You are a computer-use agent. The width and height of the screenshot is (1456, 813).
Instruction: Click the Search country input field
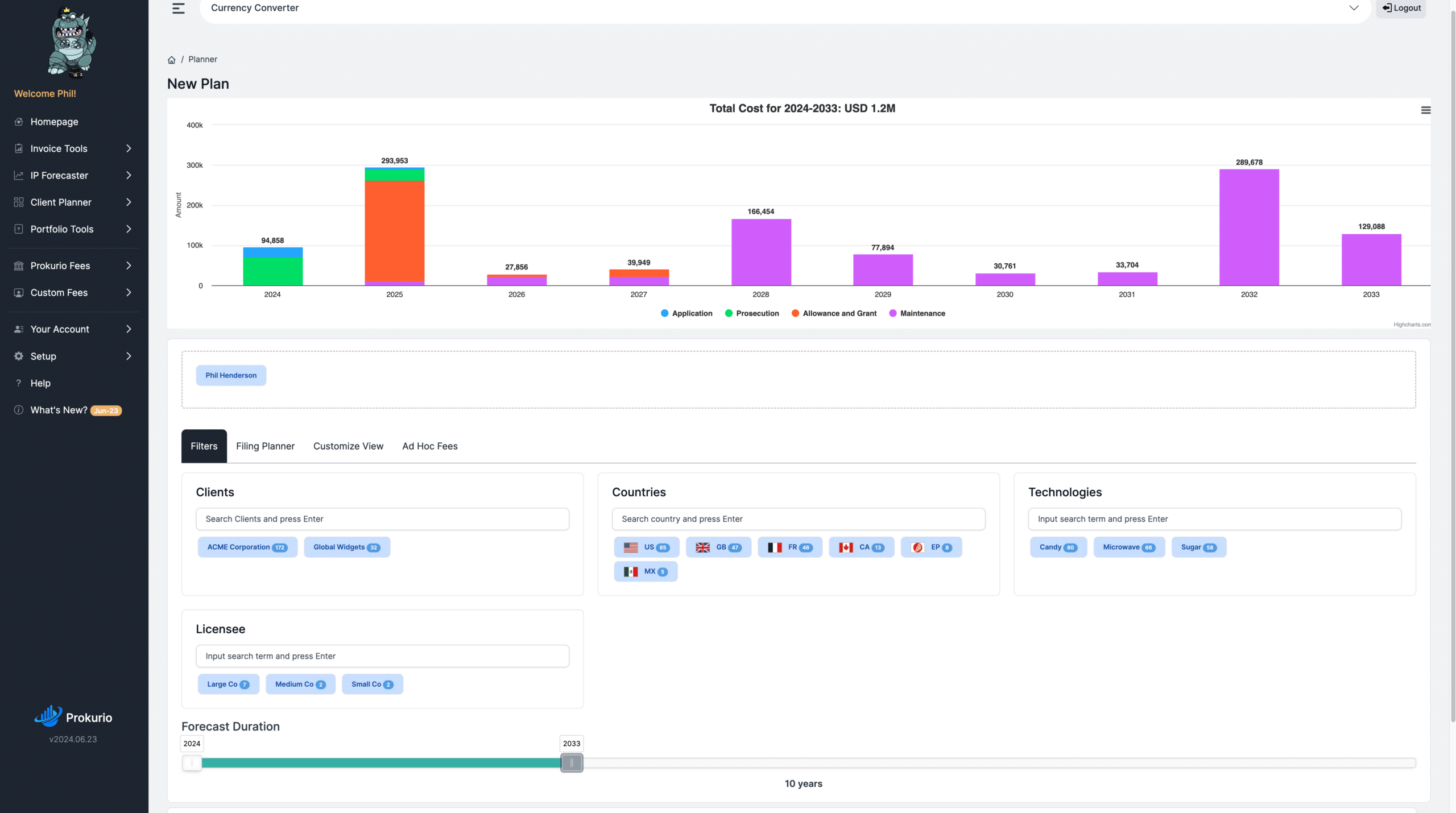point(799,519)
